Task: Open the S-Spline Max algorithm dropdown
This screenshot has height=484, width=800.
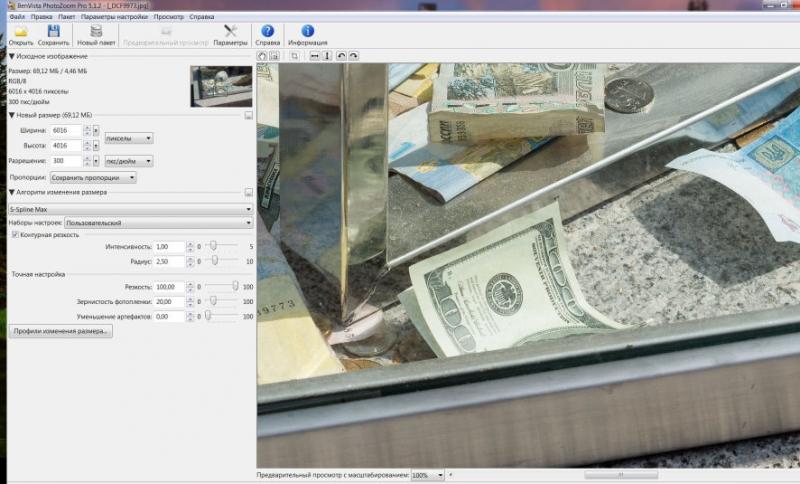Action: pos(131,209)
